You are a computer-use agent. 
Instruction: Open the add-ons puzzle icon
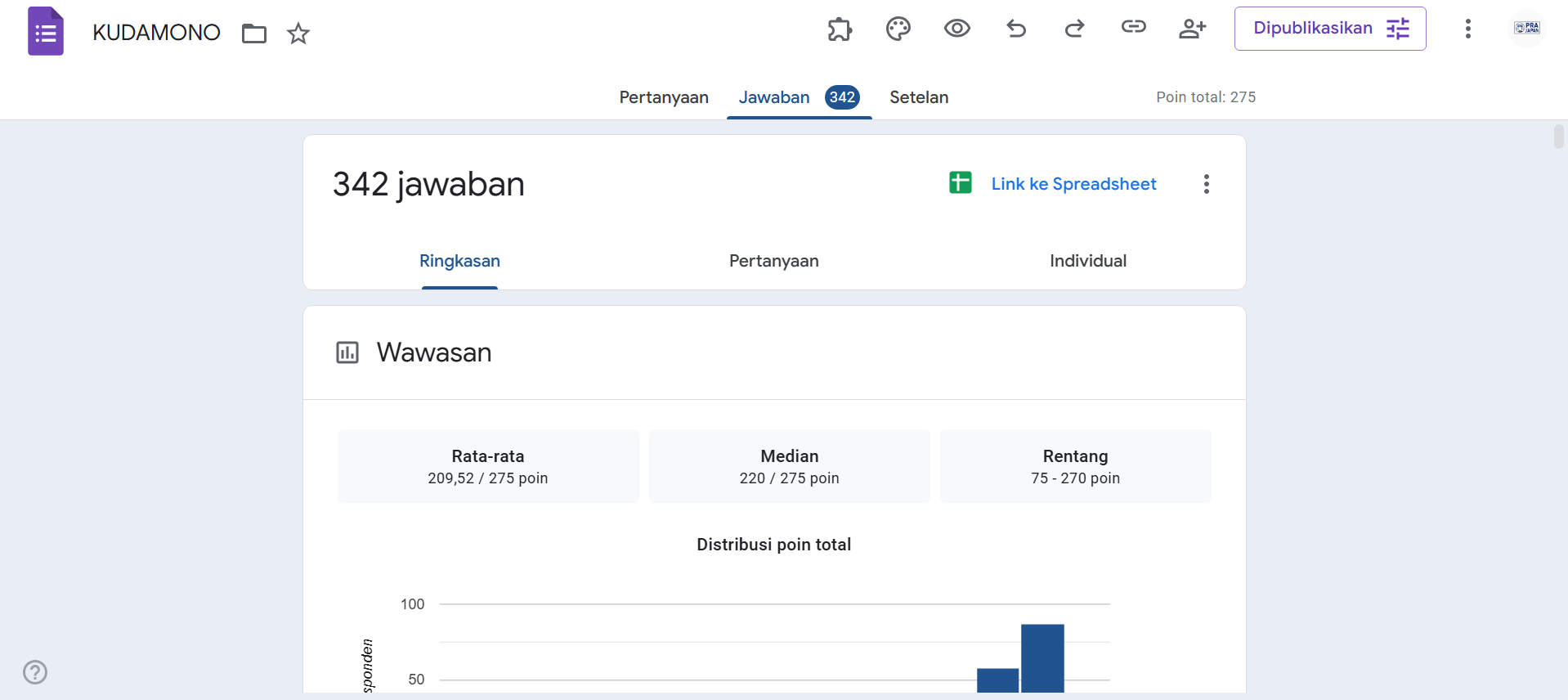click(840, 29)
